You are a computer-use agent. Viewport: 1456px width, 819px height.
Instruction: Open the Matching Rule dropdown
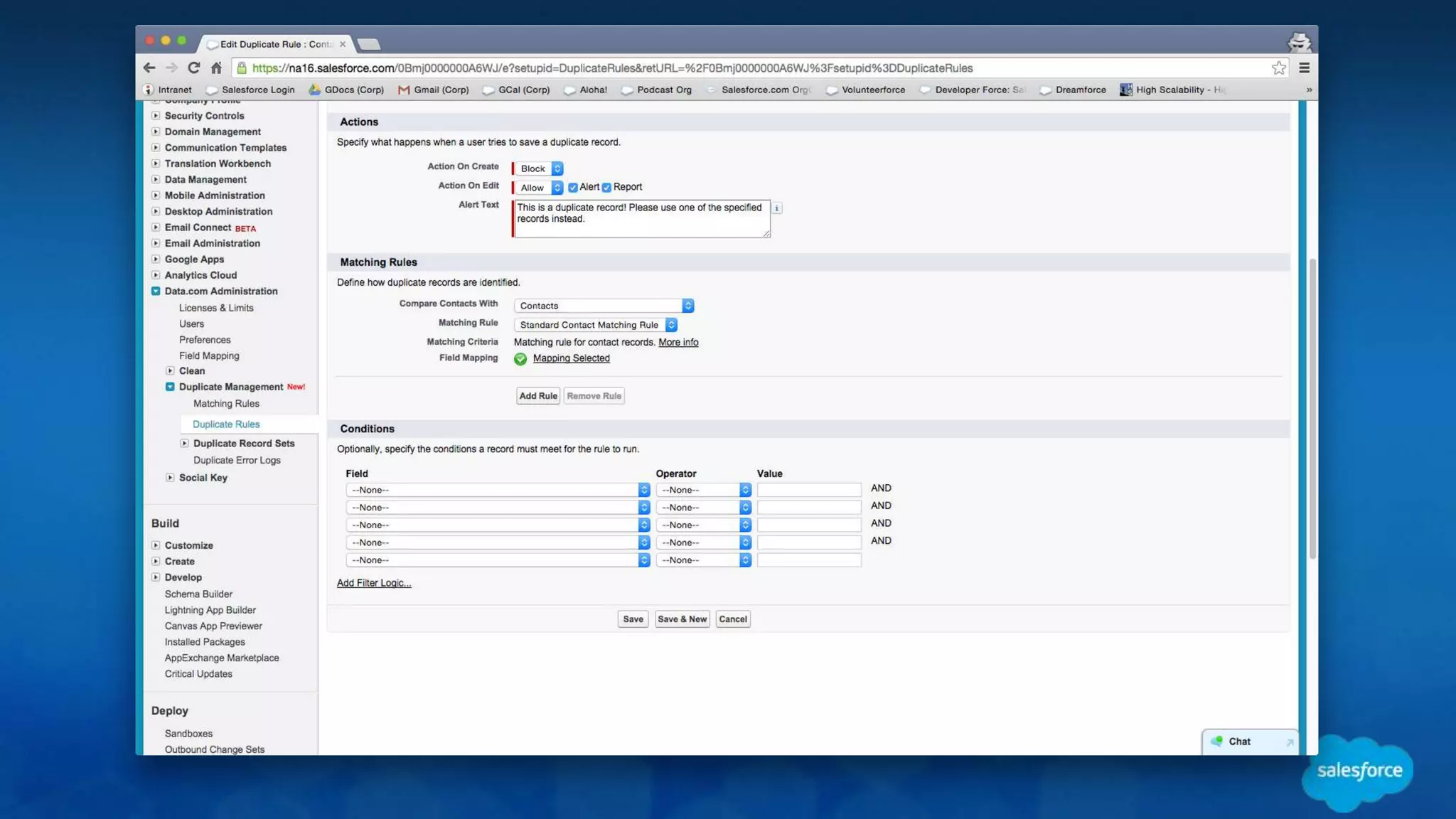pos(595,325)
